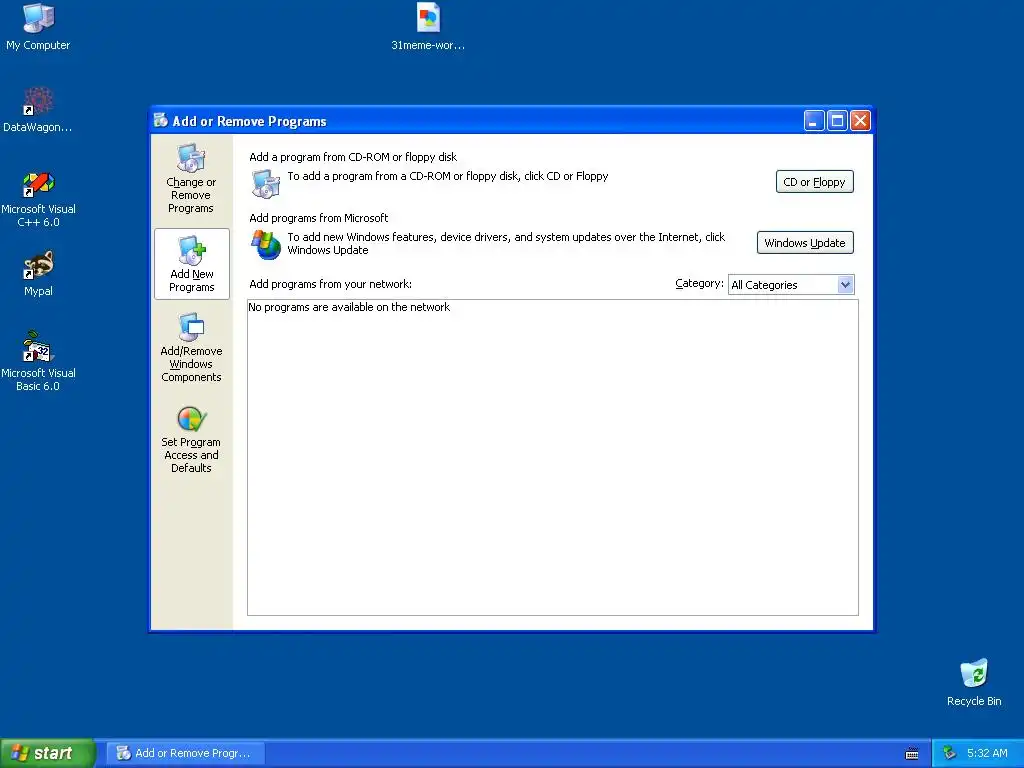Screen dimensions: 1024x768
Task: Close the Add or Remove Programs window
Action: pos(861,121)
